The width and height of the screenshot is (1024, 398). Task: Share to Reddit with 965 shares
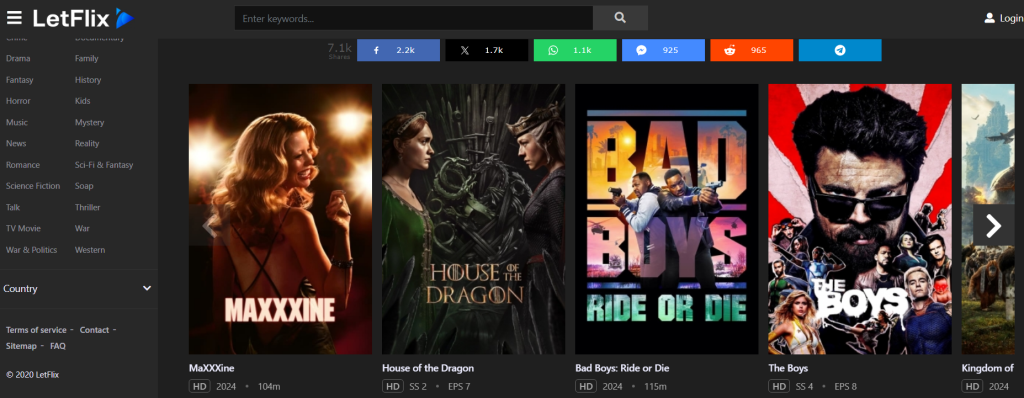752,50
